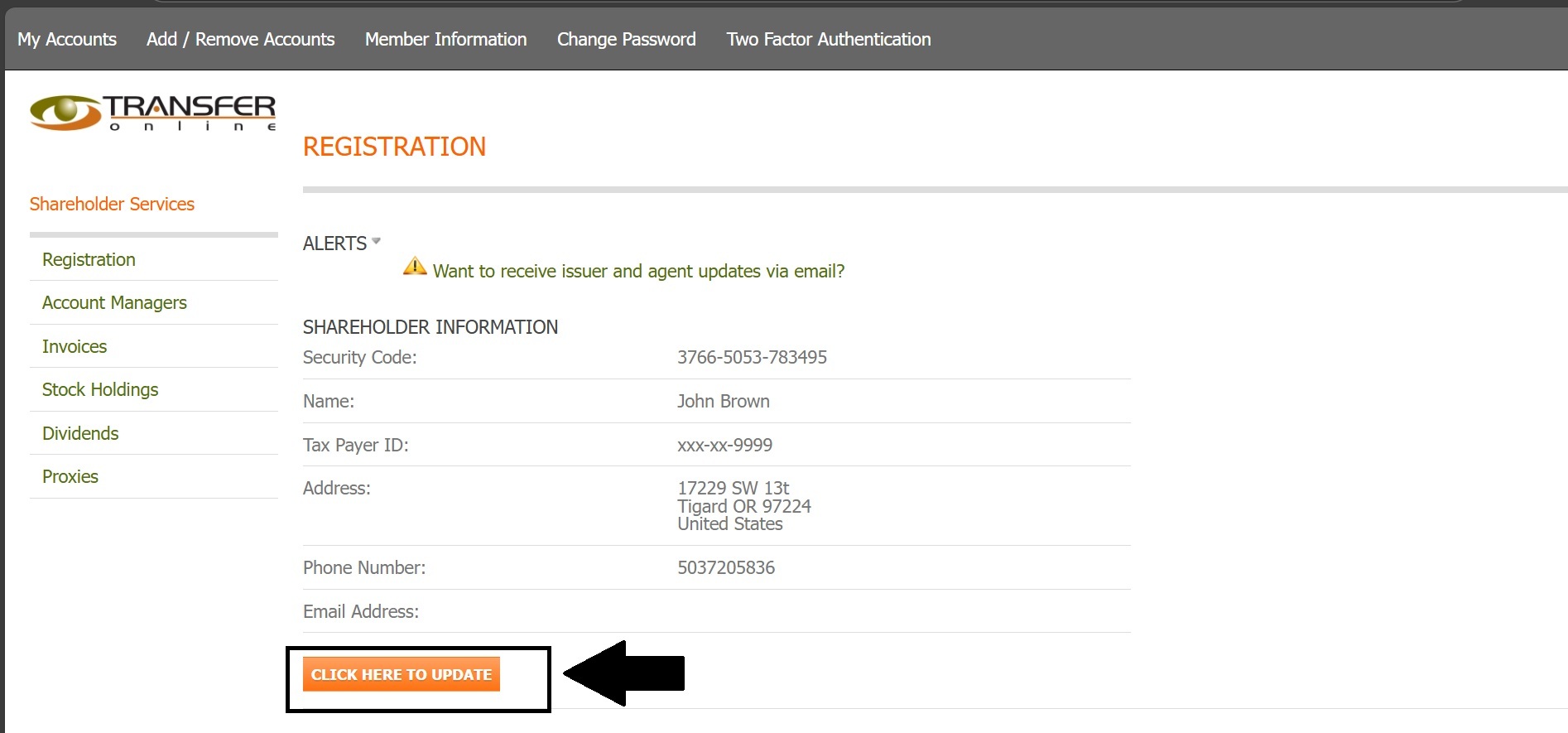Viewport: 1568px width, 733px height.
Task: Navigate to Account Managers
Action: 114,303
